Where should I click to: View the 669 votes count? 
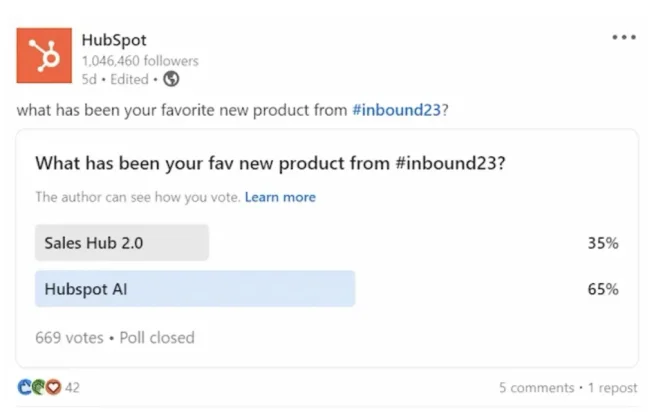click(69, 337)
